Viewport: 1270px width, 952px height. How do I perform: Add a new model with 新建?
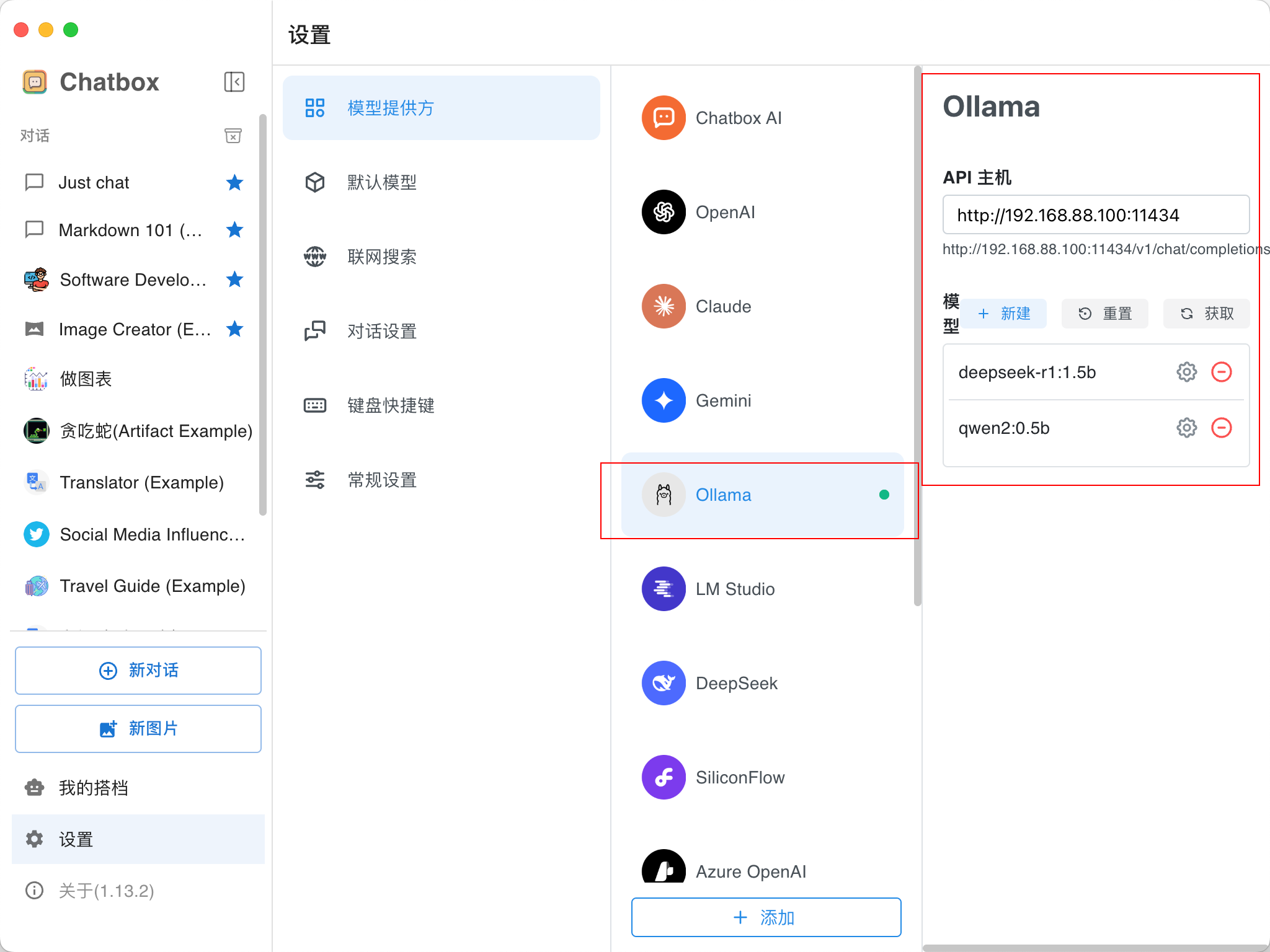1005,314
